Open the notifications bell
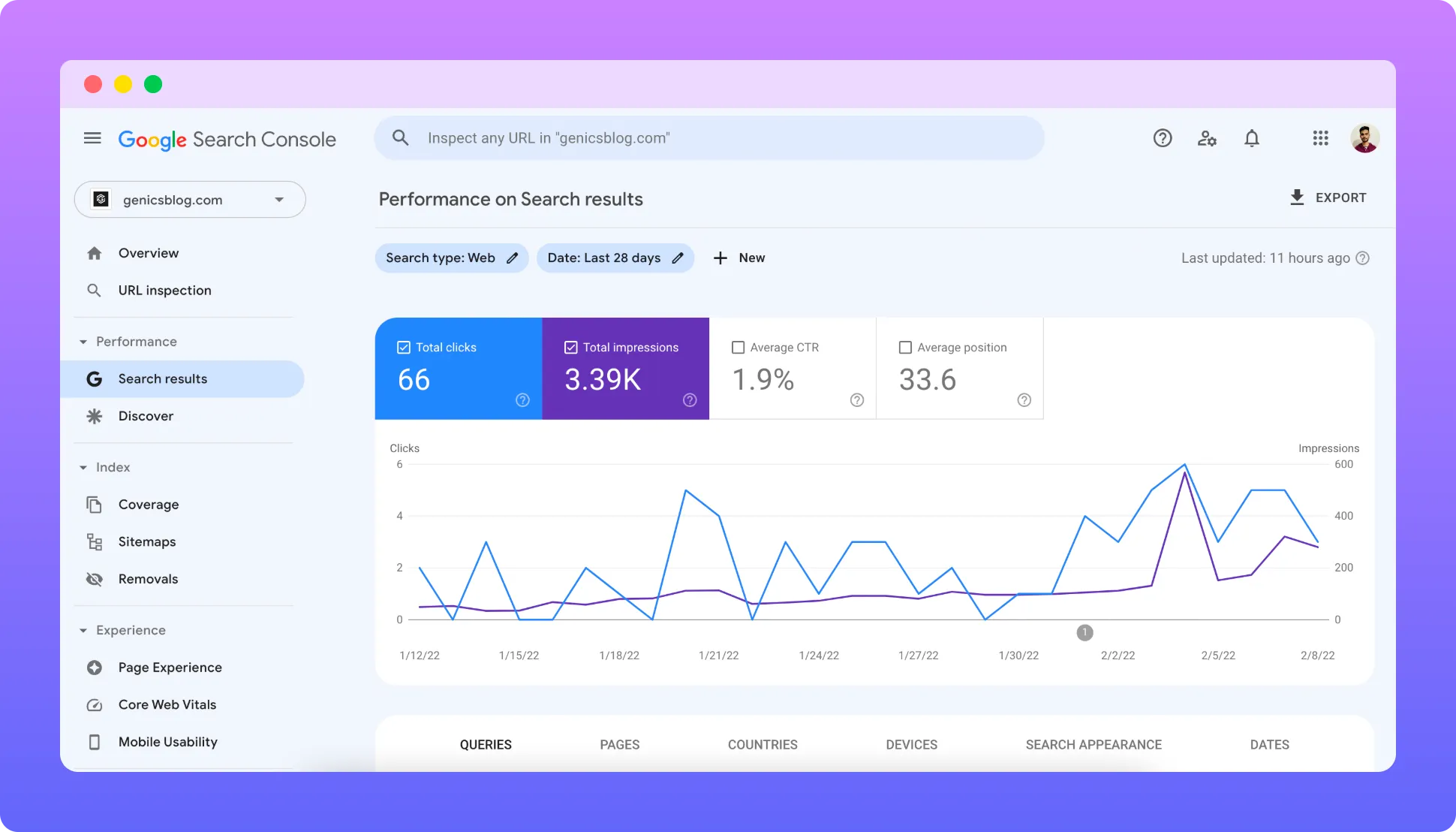Screen dimensions: 1456x832 1252,138
